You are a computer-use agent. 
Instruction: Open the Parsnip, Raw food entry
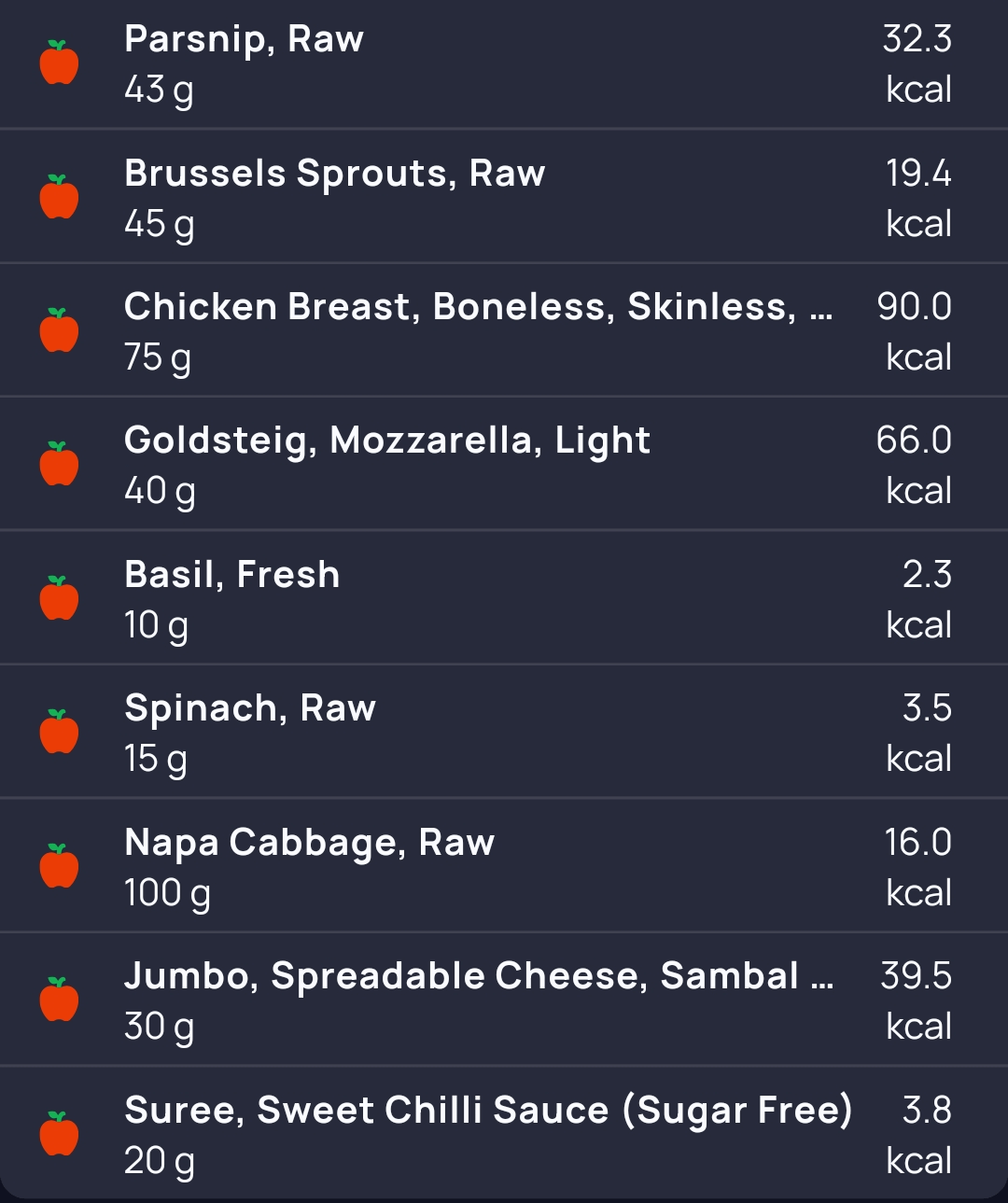pyautogui.click(x=504, y=63)
